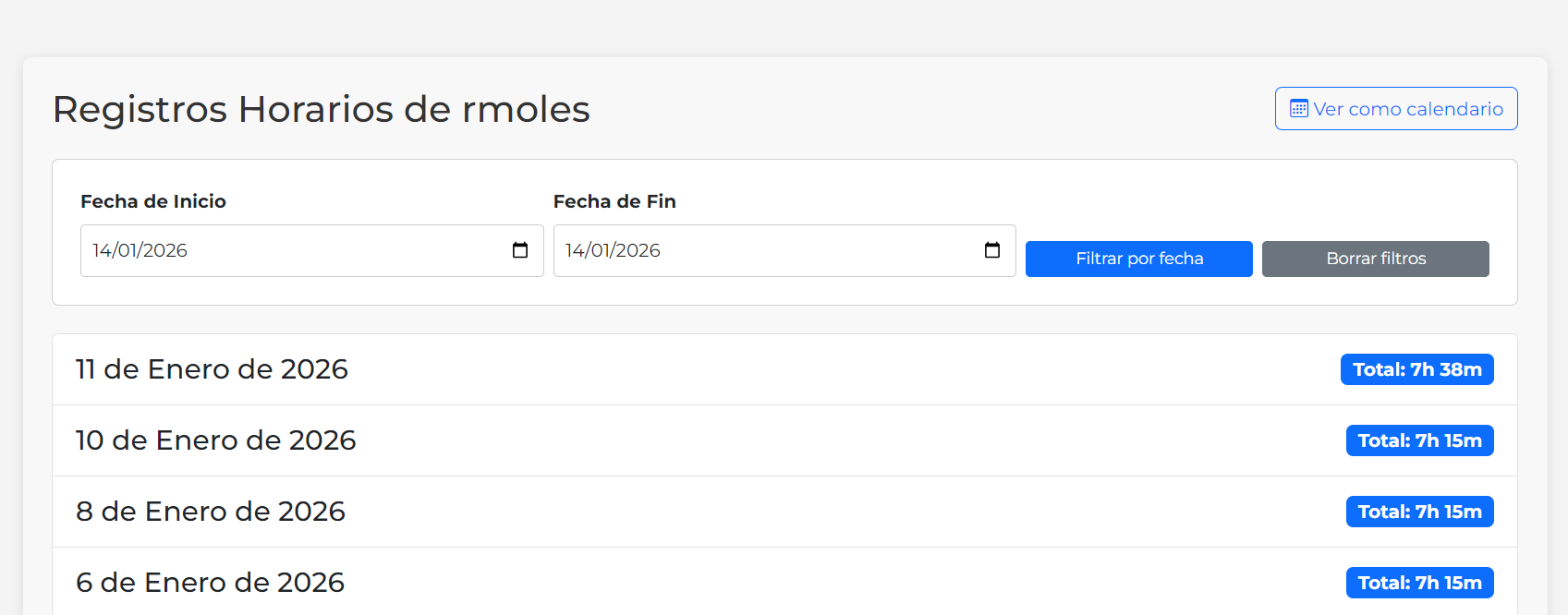This screenshot has width=1568, height=615.
Task: Select the 8 de Enero de 2026 row
Action: coord(210,511)
